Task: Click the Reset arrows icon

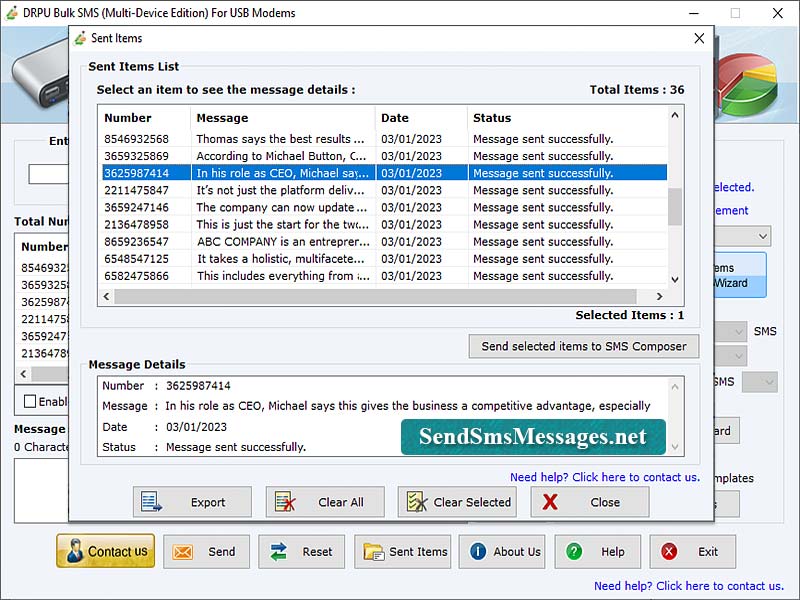Action: coord(278,551)
